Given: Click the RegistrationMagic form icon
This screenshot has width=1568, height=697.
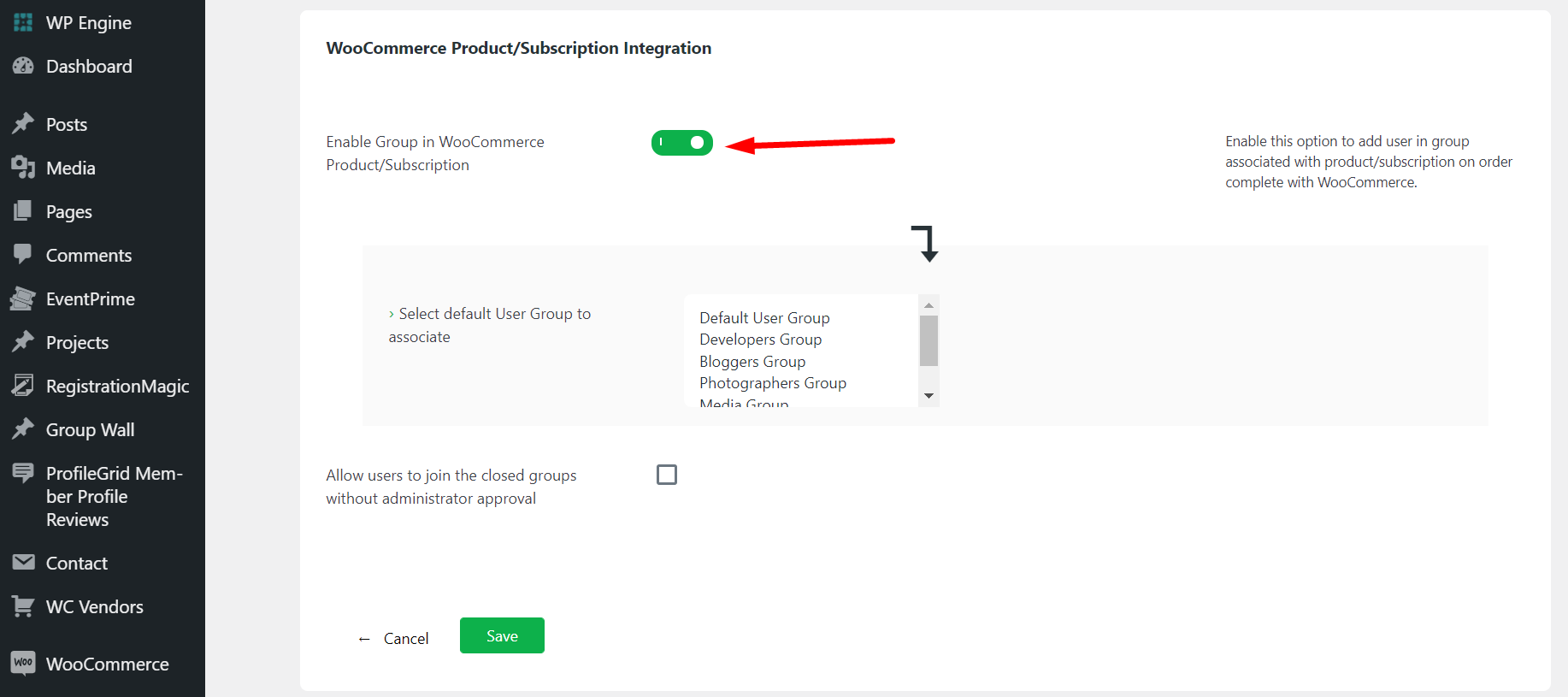Looking at the screenshot, I should point(23,386).
